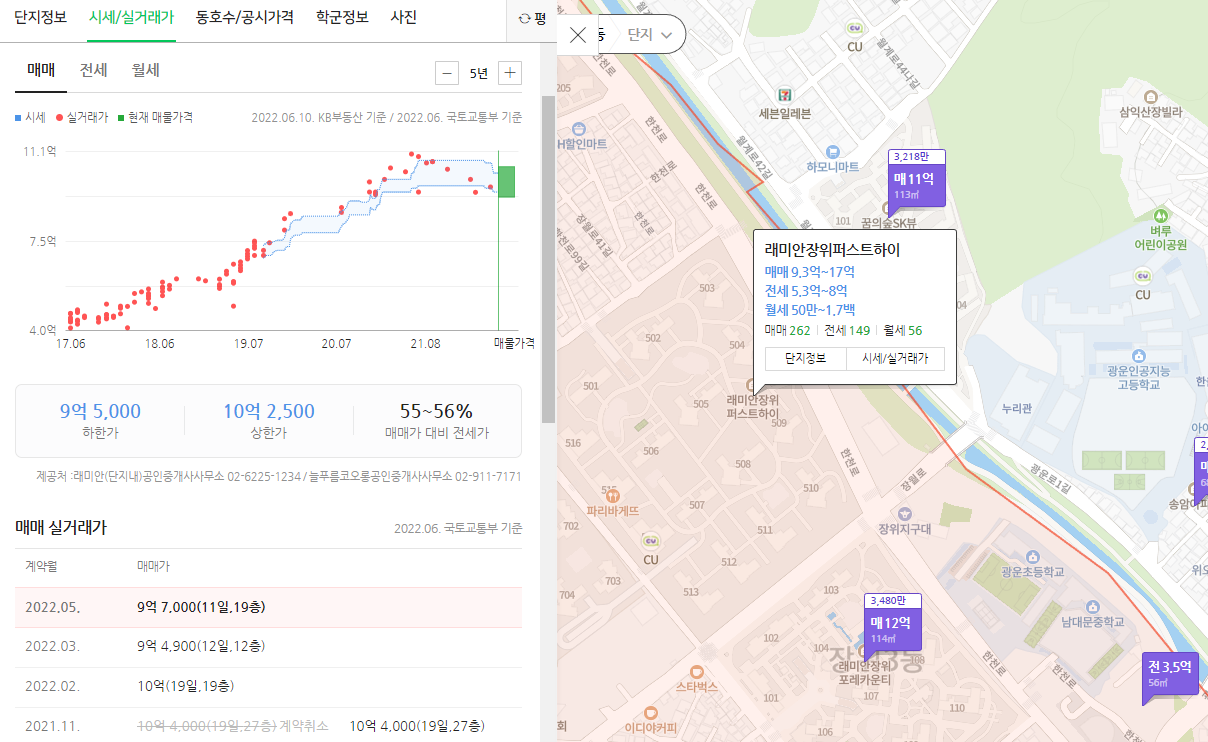Click the 래미안장위퍼스트하이 complex map pin

(752, 386)
